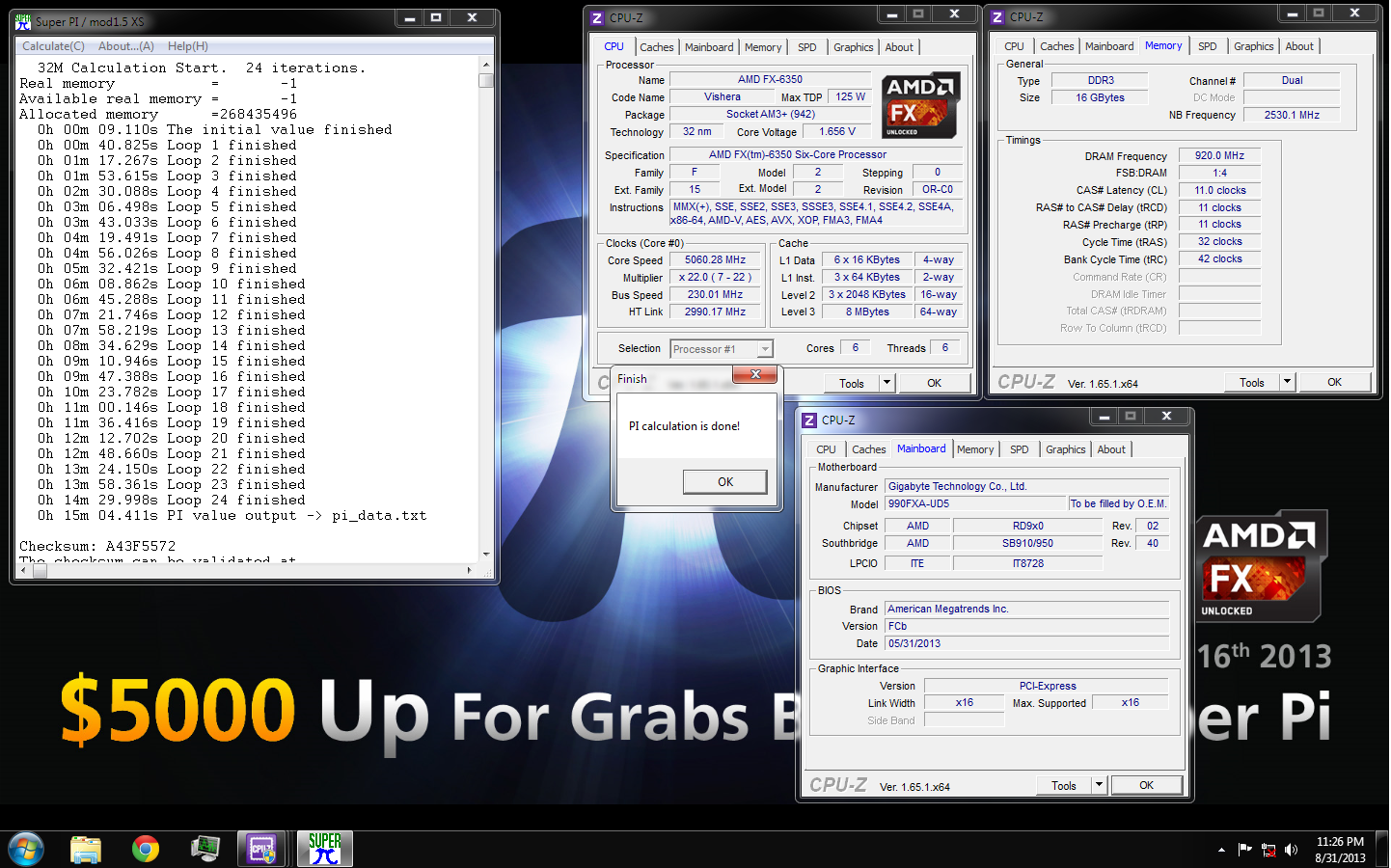Click OK button in CPU-Z Memory window
1391x868 pixels.
(1335, 382)
